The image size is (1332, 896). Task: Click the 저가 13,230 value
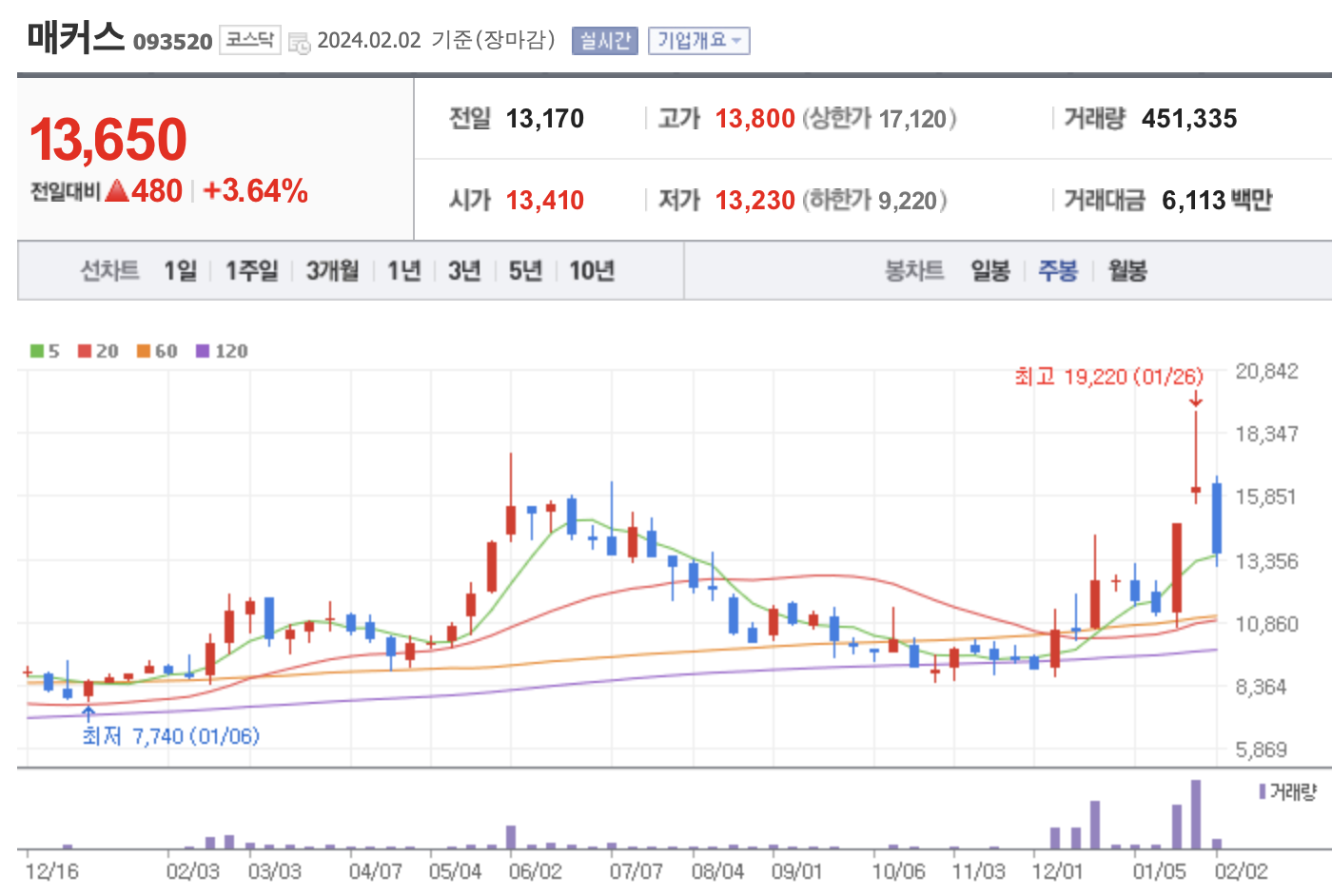click(755, 201)
